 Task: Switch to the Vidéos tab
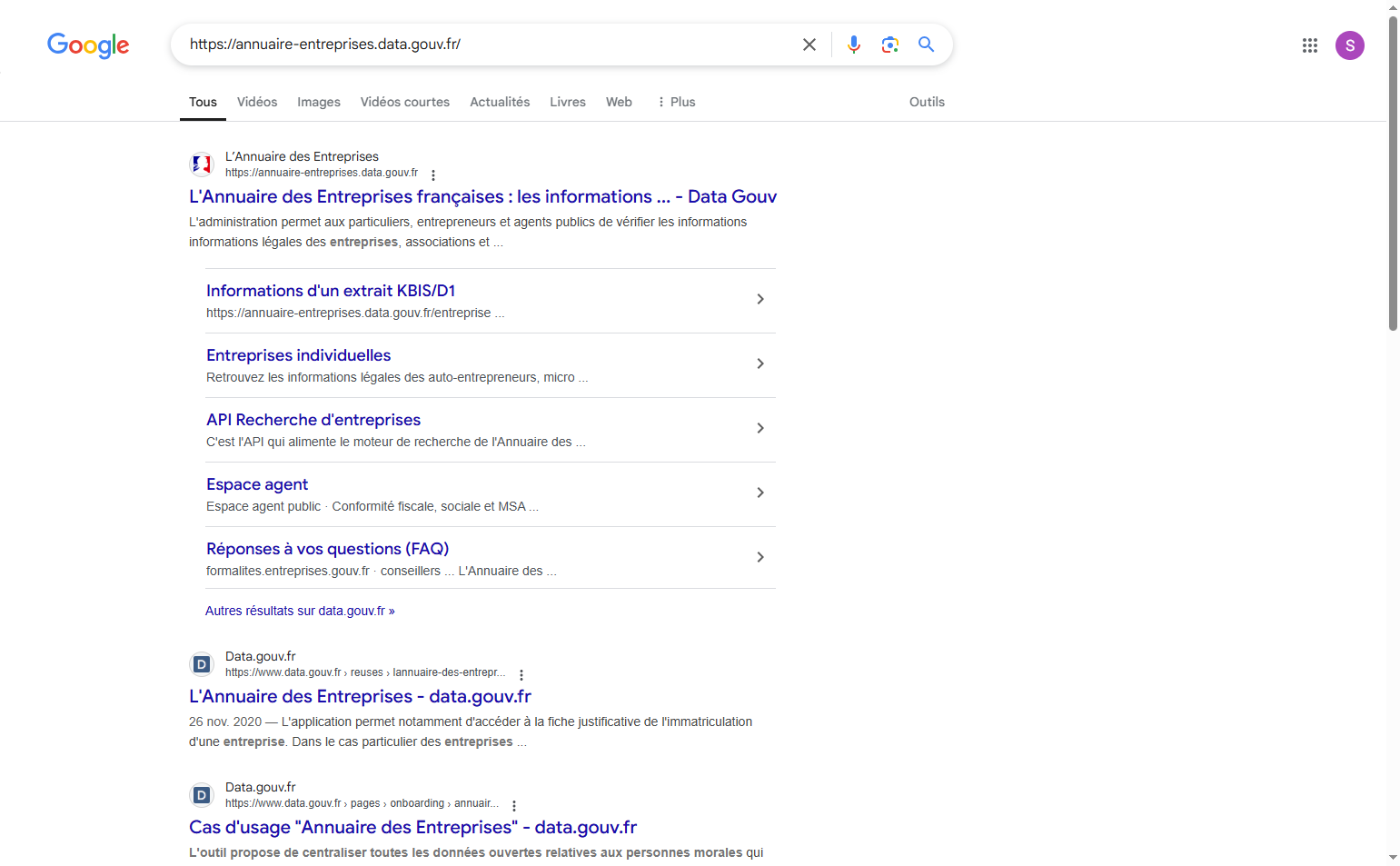257,102
